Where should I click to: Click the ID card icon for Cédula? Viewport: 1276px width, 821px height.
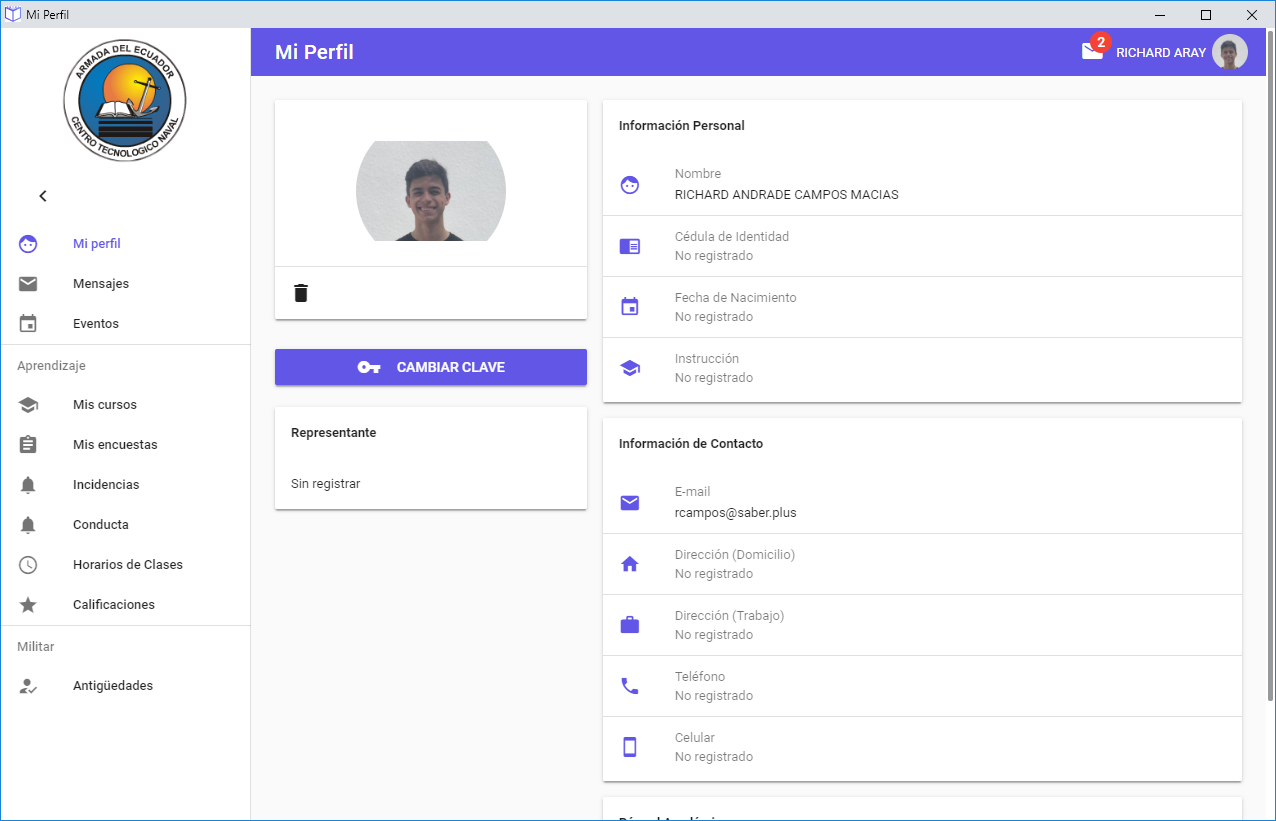click(x=630, y=246)
